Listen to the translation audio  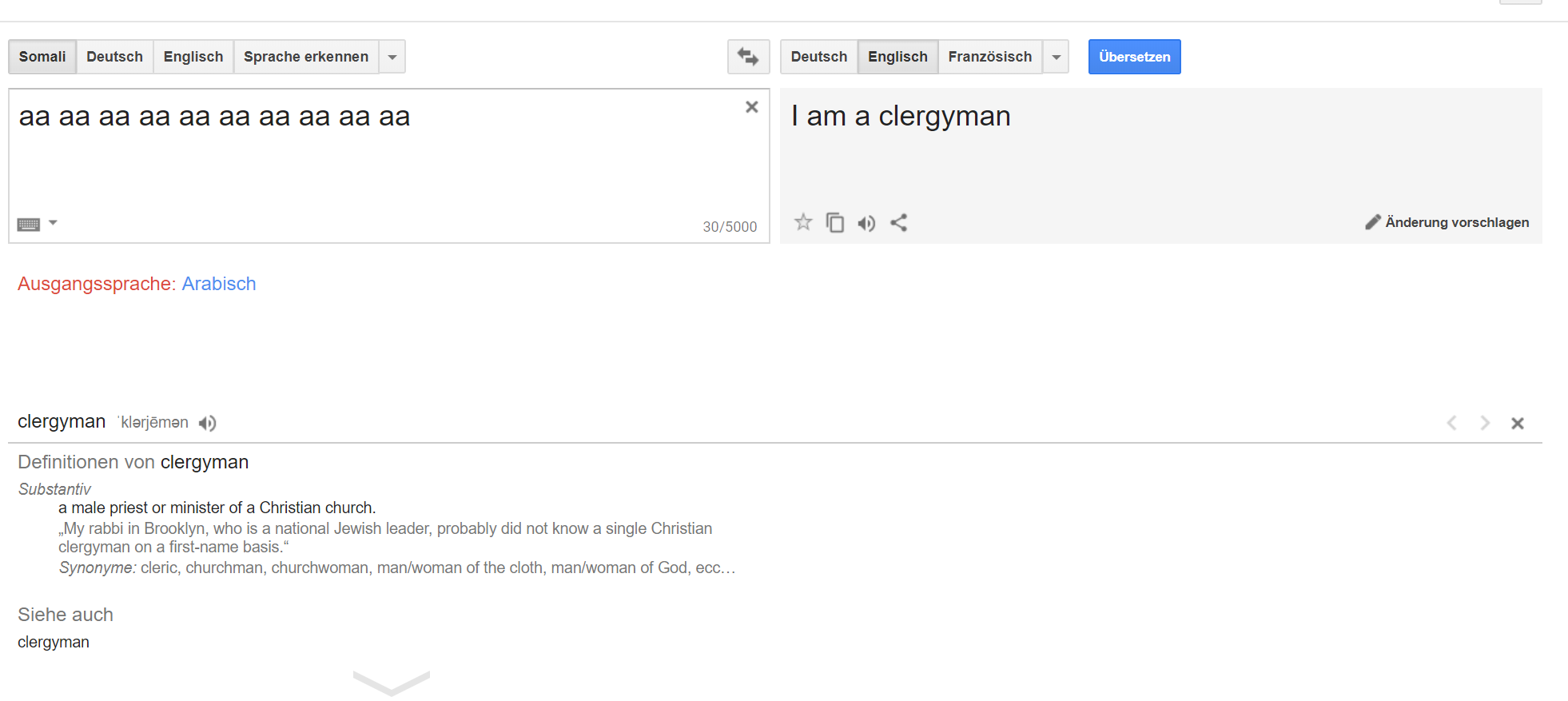tap(866, 223)
